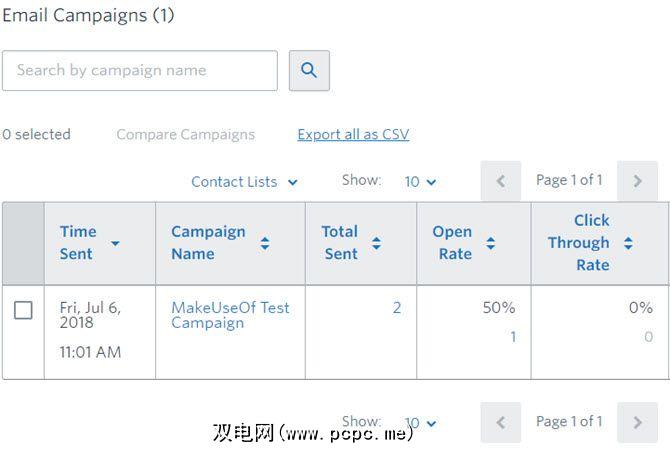Check the MakeUseOf Test Campaign row checkbox
Viewport: 670px width, 456px height.
point(23,310)
